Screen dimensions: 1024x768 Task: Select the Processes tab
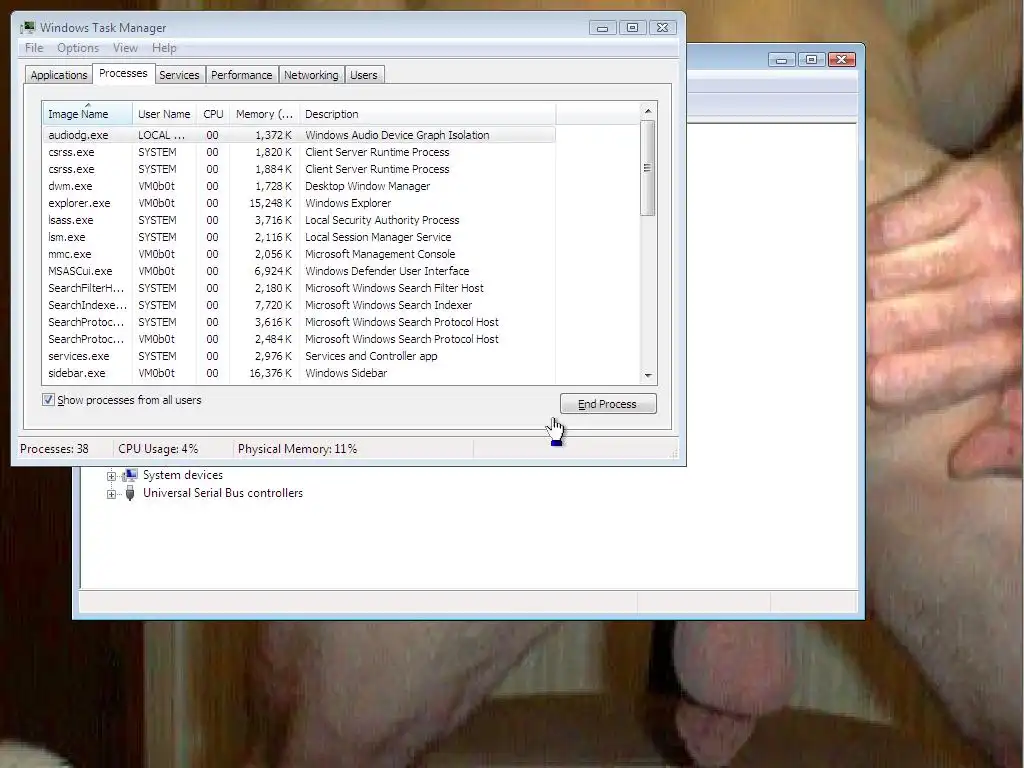tap(123, 73)
